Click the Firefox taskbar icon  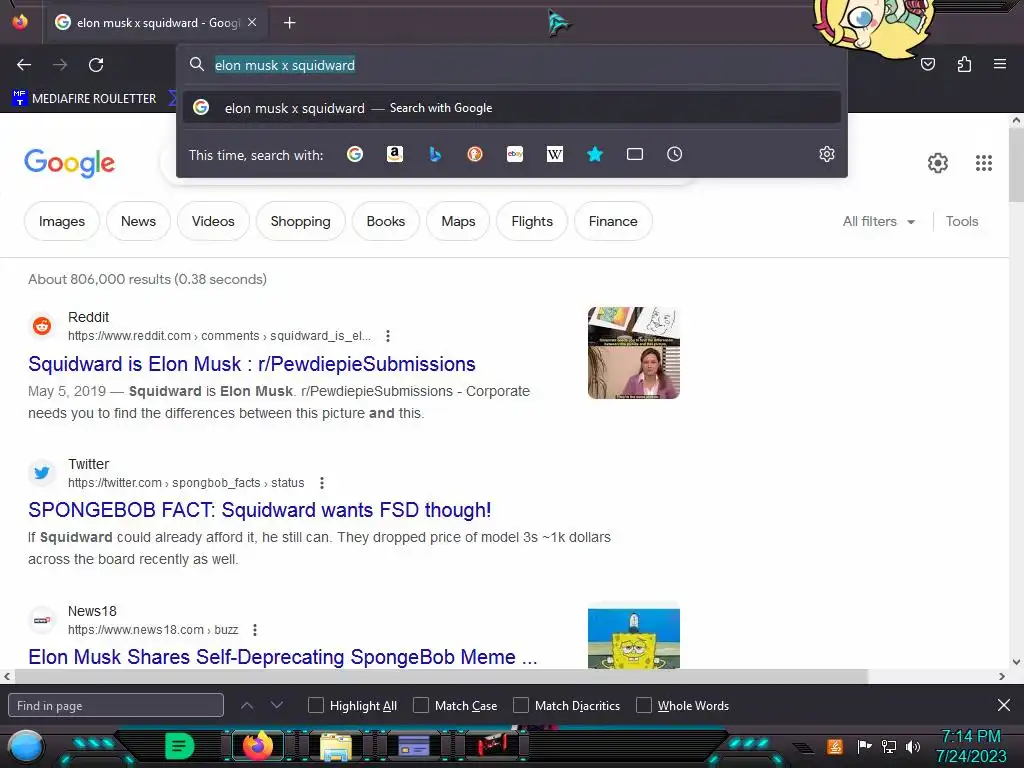[257, 746]
